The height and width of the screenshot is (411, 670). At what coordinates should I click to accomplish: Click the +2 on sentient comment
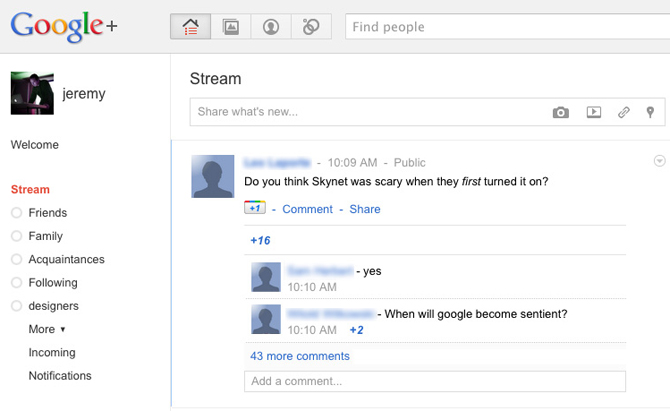coord(356,330)
